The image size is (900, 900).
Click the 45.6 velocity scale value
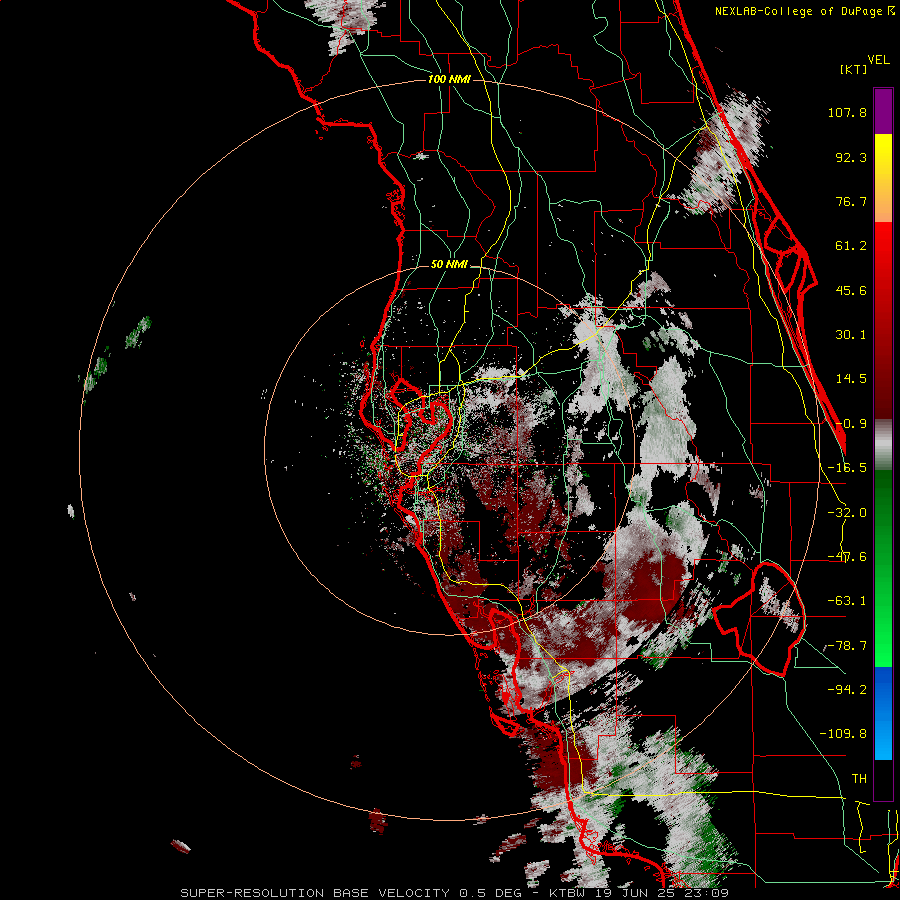(x=851, y=290)
